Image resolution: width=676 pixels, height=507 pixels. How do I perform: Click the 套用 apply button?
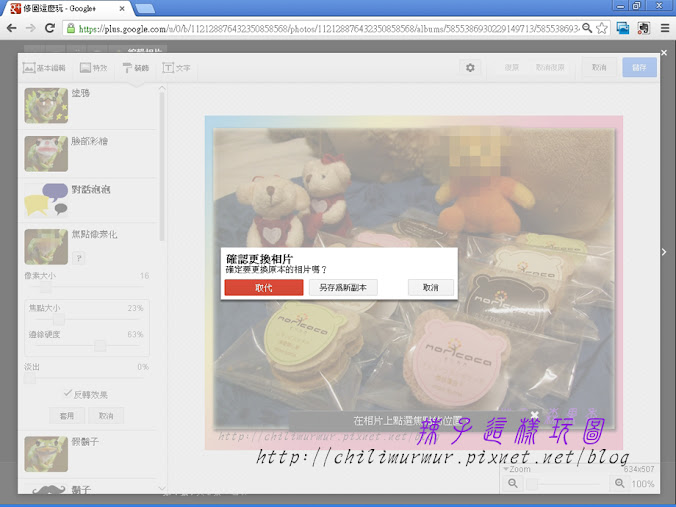click(67, 416)
